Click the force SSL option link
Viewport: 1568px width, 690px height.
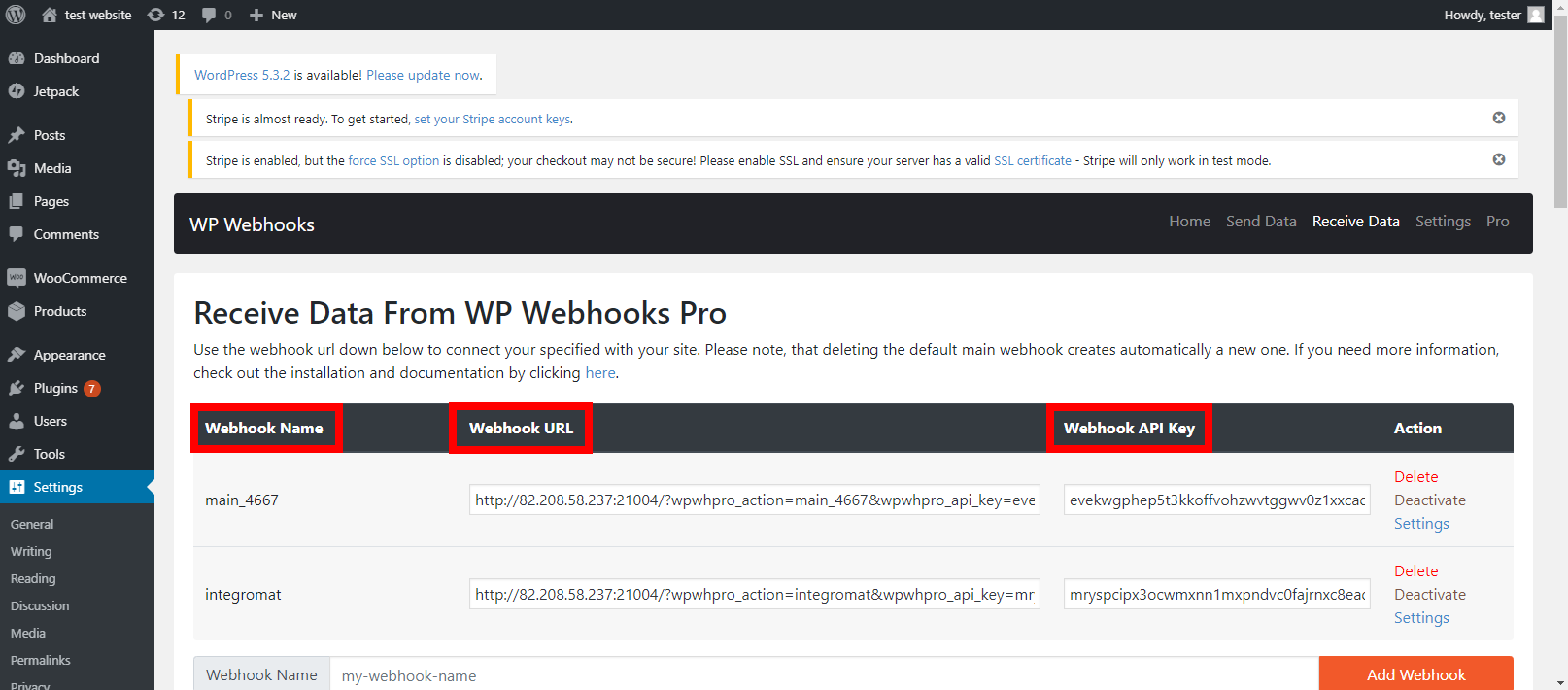pos(393,161)
